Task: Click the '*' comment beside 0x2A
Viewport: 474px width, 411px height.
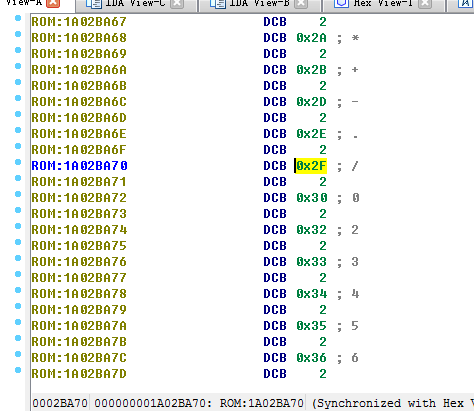Action: (x=355, y=38)
